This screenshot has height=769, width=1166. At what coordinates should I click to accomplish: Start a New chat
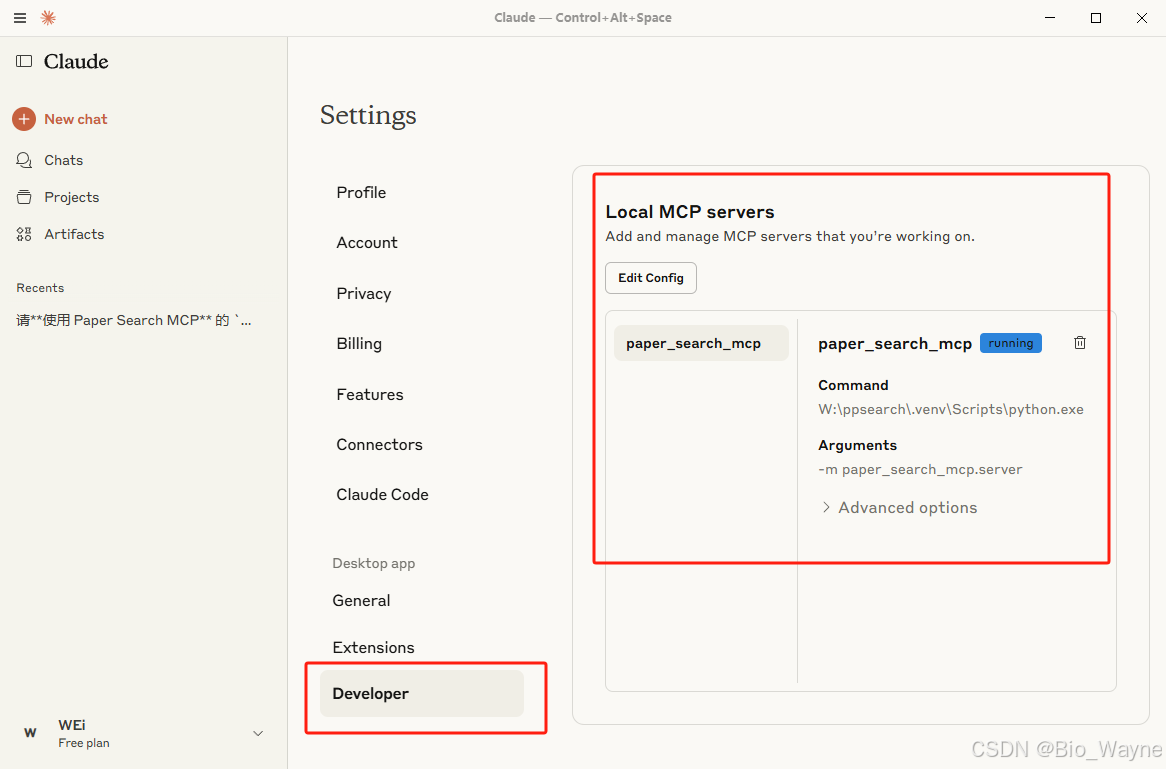[76, 119]
